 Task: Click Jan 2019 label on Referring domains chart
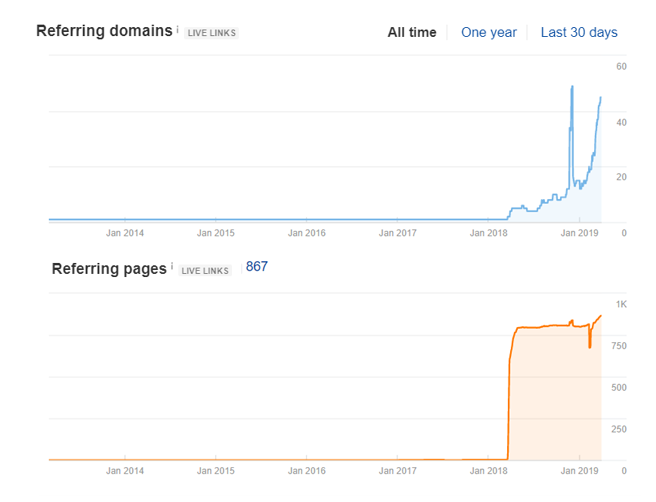click(579, 233)
